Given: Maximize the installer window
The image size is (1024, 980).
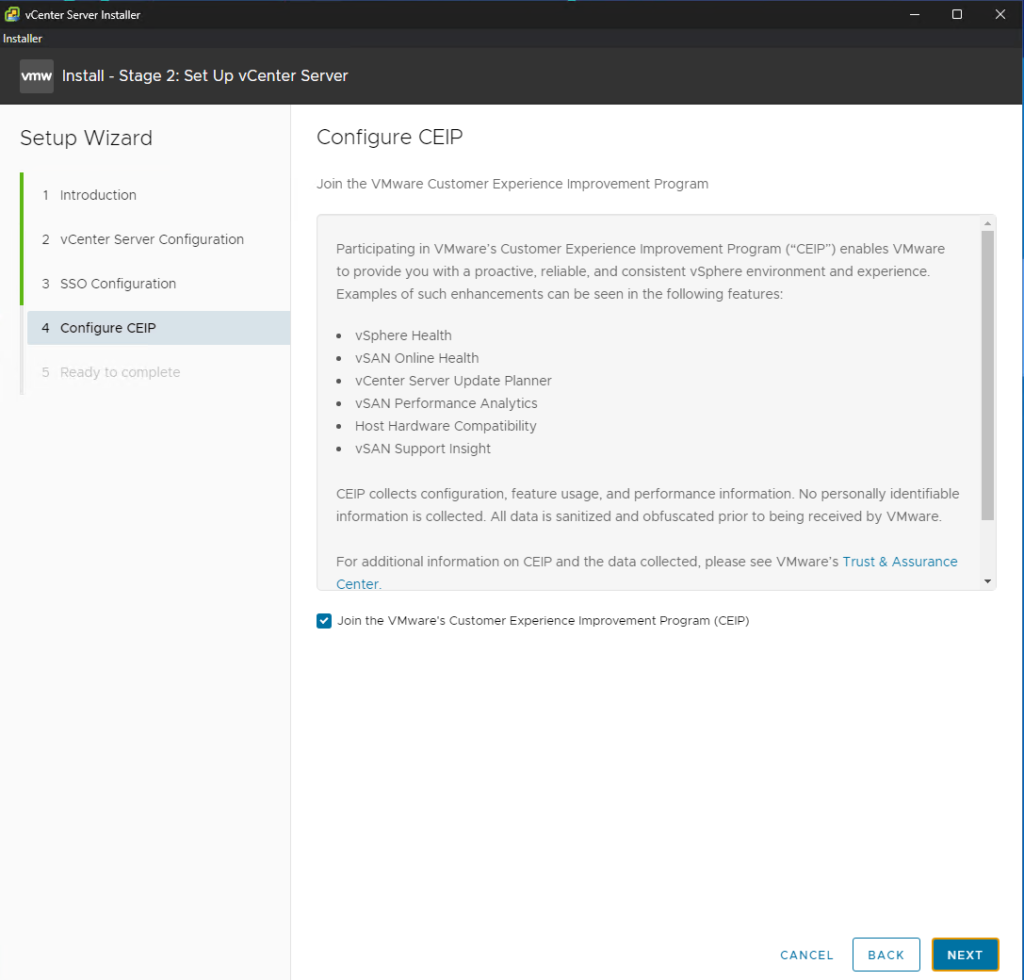Looking at the screenshot, I should click(x=957, y=14).
